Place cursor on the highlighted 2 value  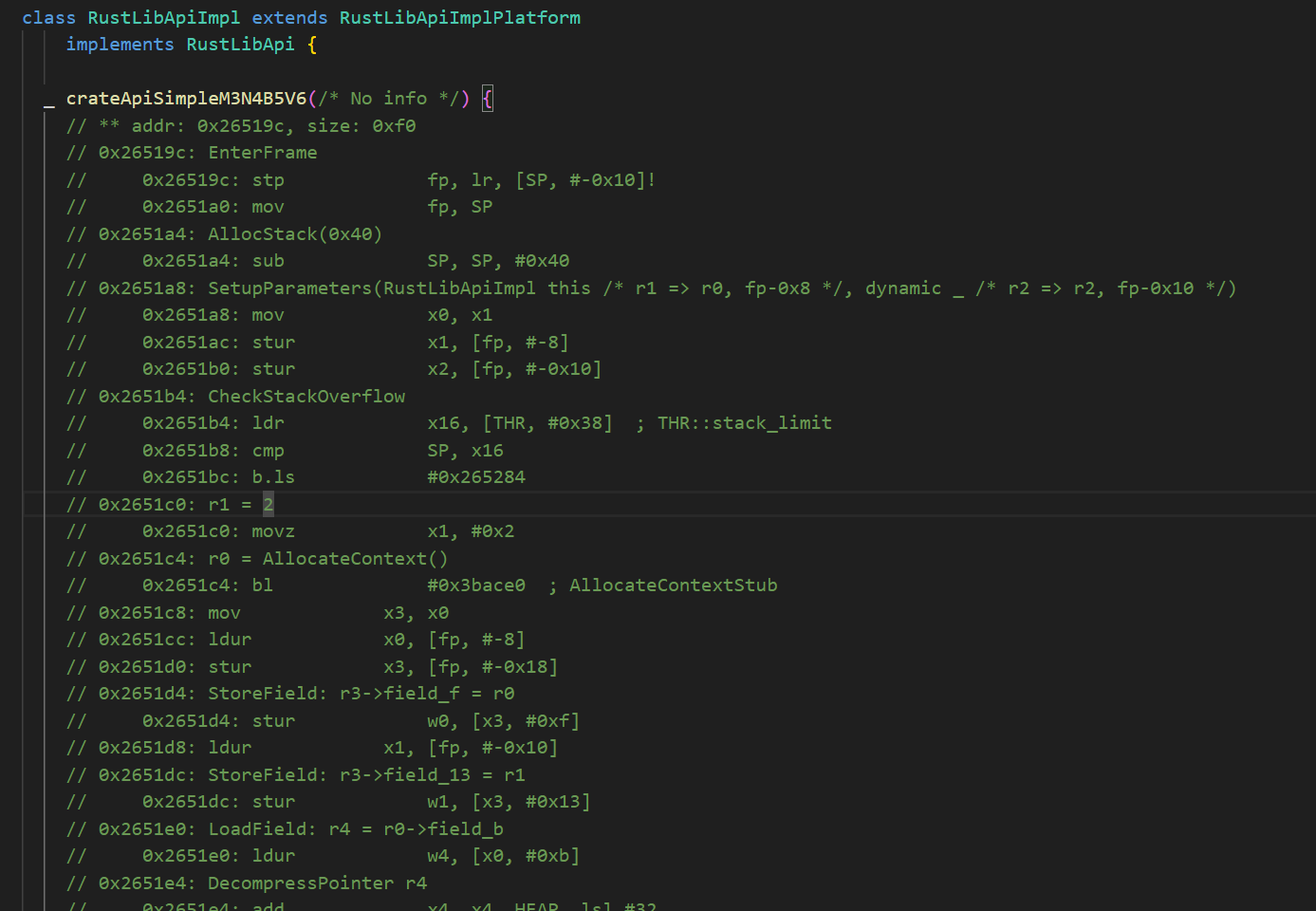[x=269, y=505]
